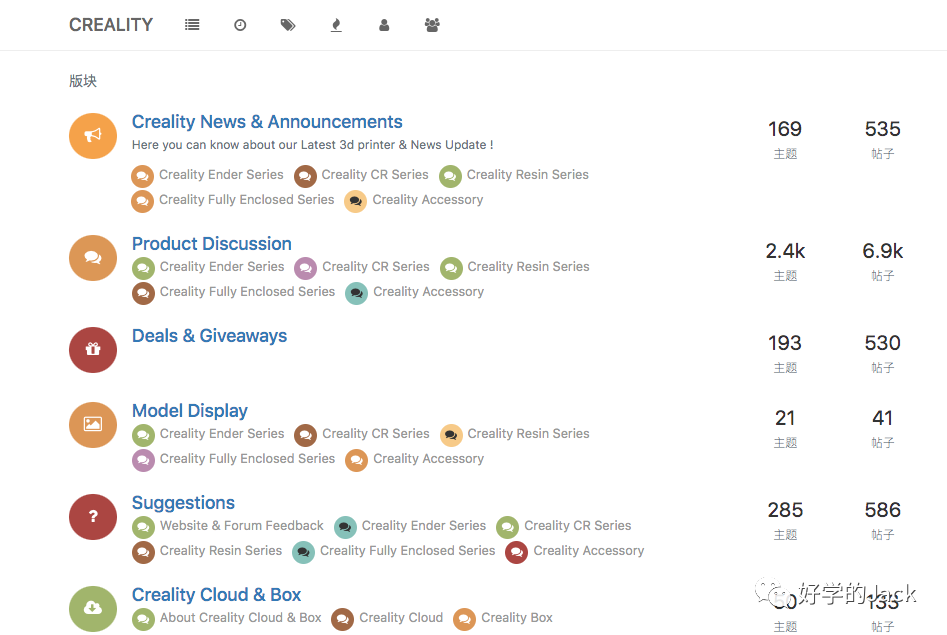Open the groups icon in navbar
Viewport: 947px width, 635px height.
(432, 25)
